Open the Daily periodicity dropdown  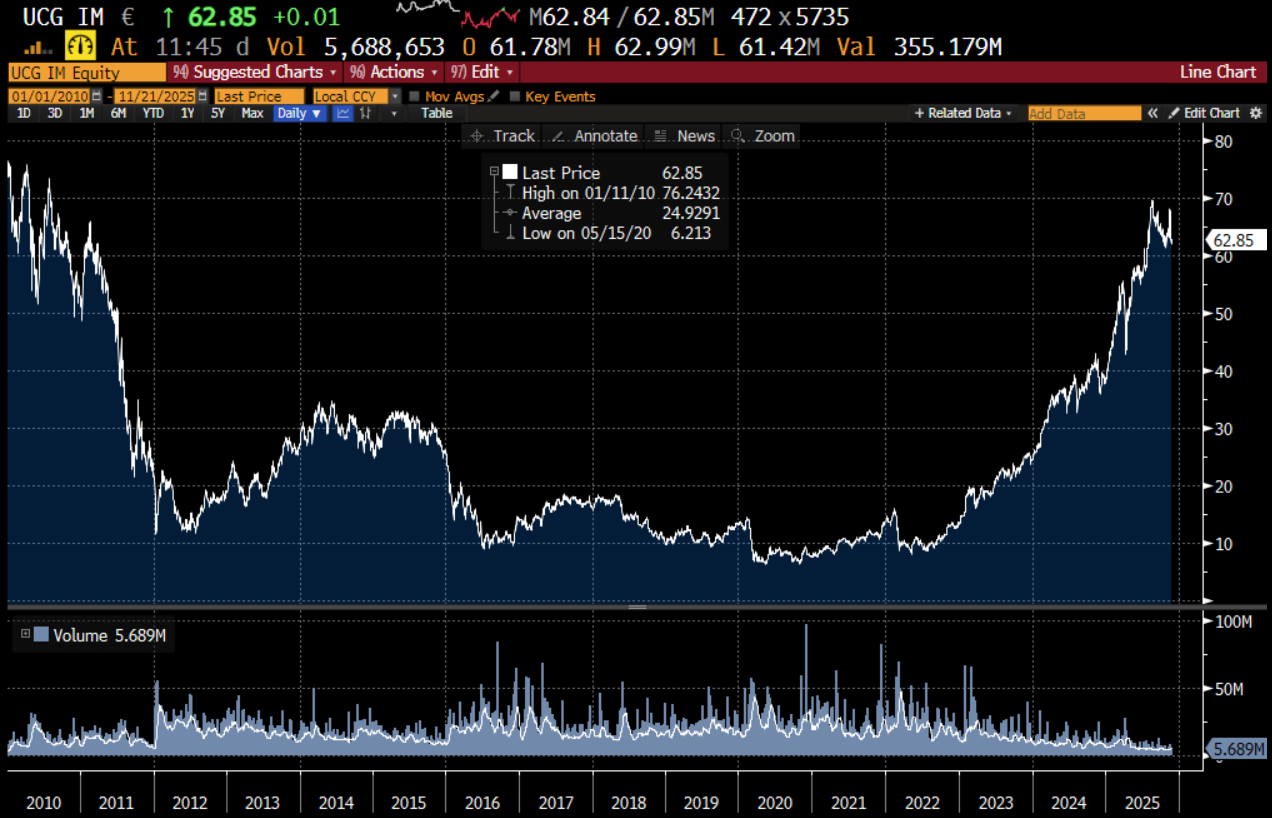coord(300,113)
